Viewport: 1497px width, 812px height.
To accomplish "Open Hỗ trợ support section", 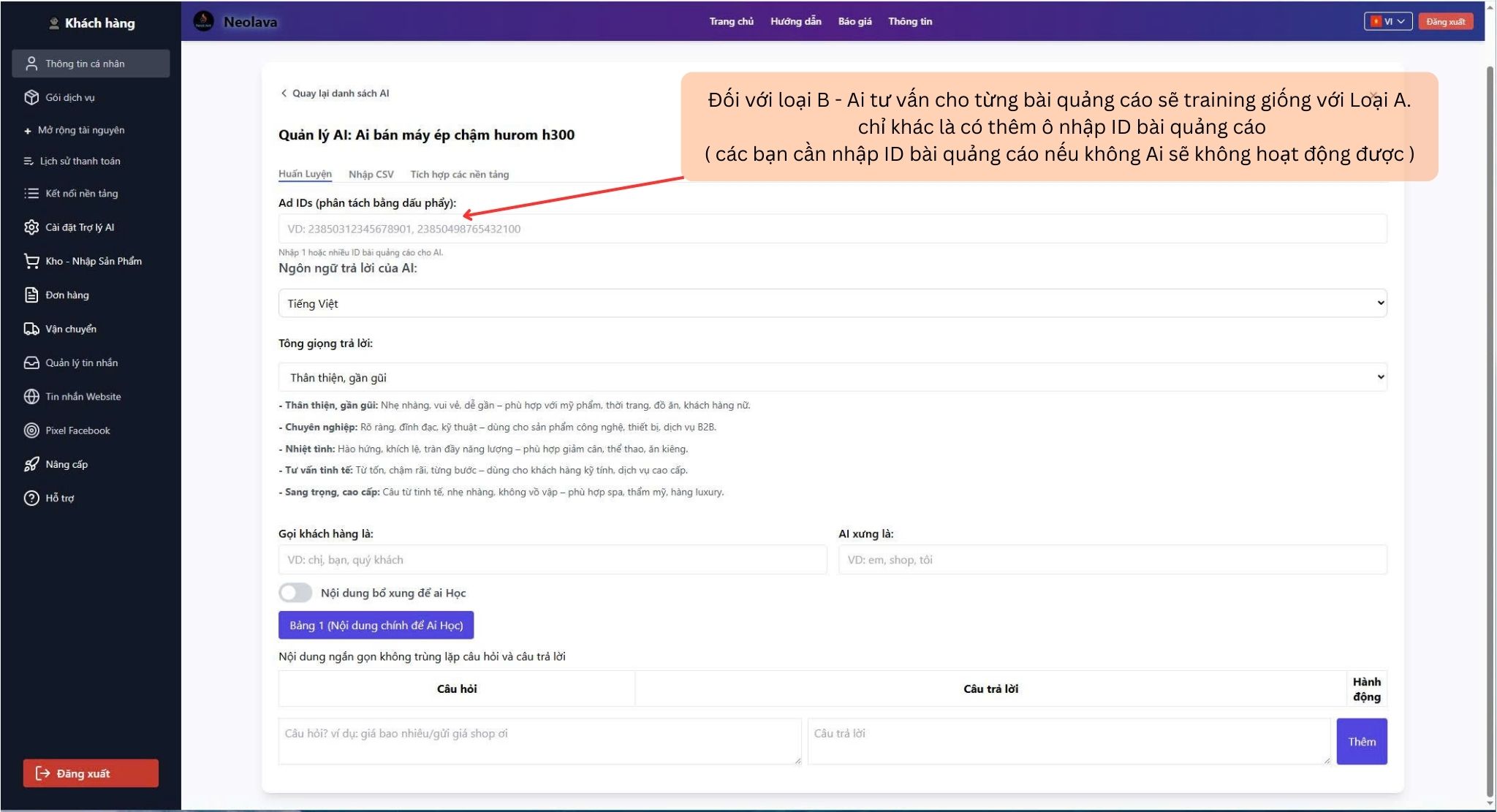I will [x=61, y=498].
